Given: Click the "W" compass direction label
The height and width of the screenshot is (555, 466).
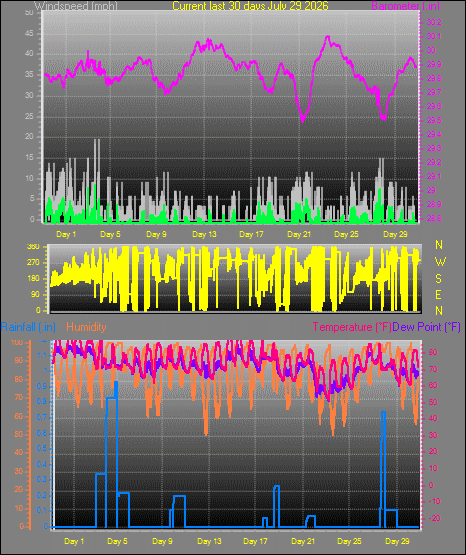Looking at the screenshot, I should (x=440, y=262).
